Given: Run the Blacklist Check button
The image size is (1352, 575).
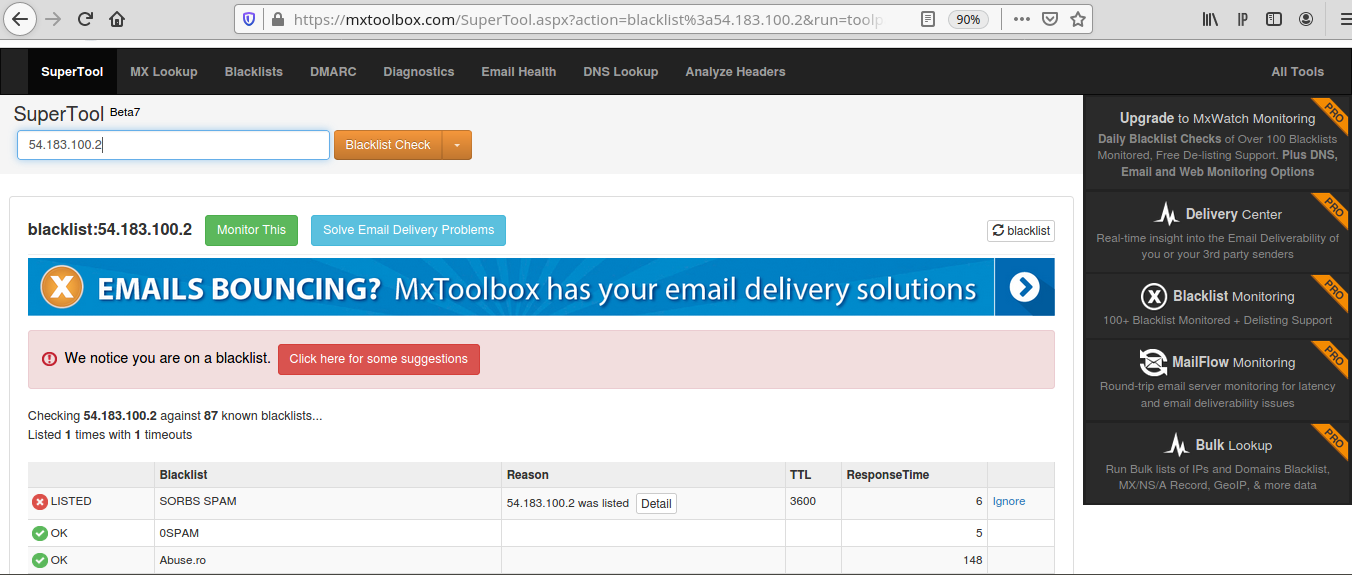Looking at the screenshot, I should [x=388, y=145].
